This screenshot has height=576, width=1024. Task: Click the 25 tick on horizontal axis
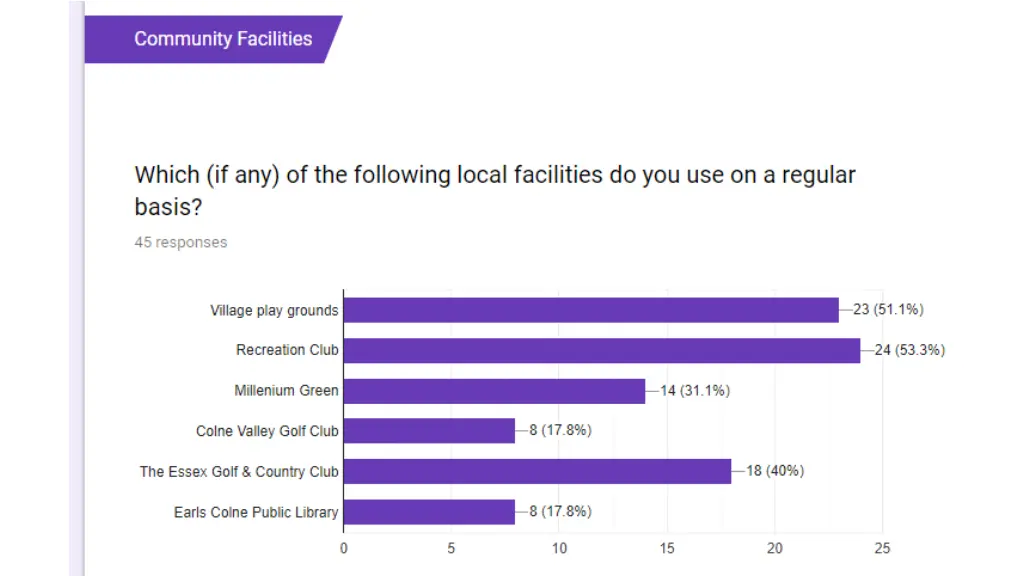882,548
